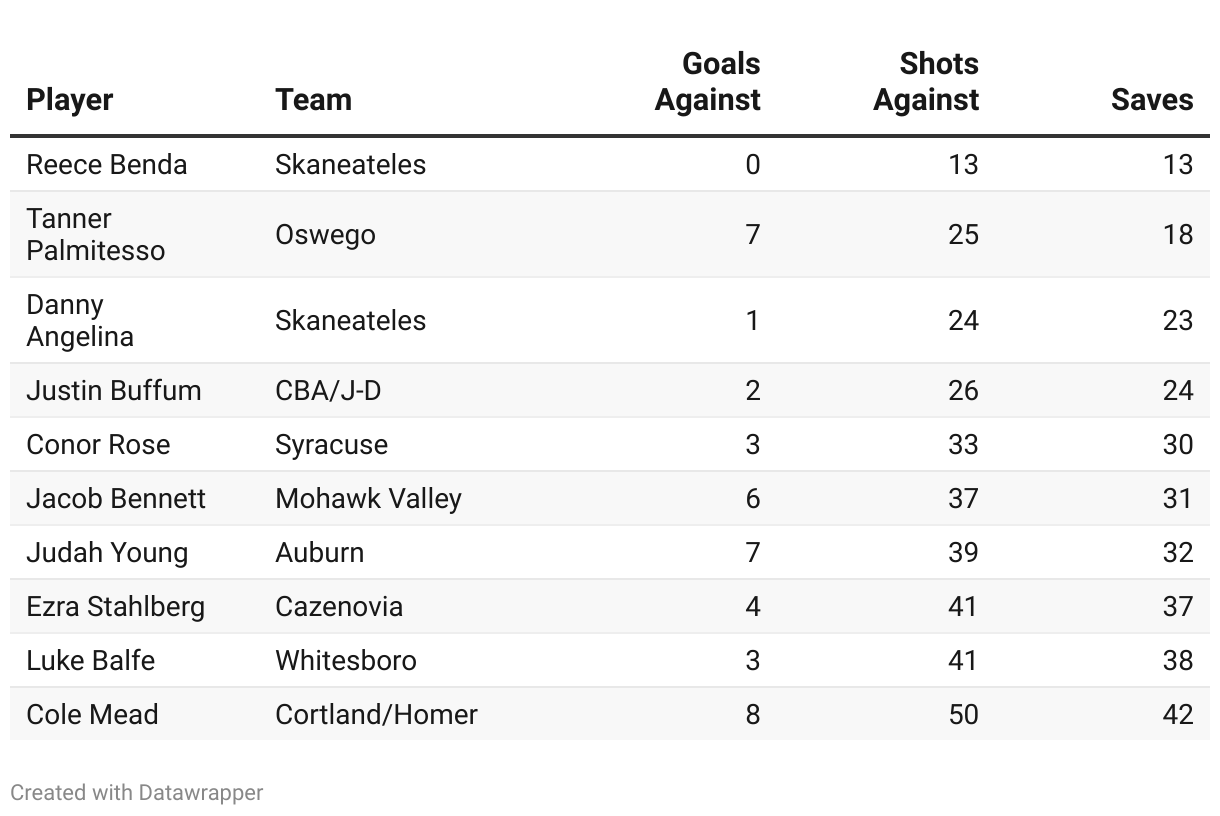Select Cole Mead's saves value 42

pyautogui.click(x=1177, y=714)
